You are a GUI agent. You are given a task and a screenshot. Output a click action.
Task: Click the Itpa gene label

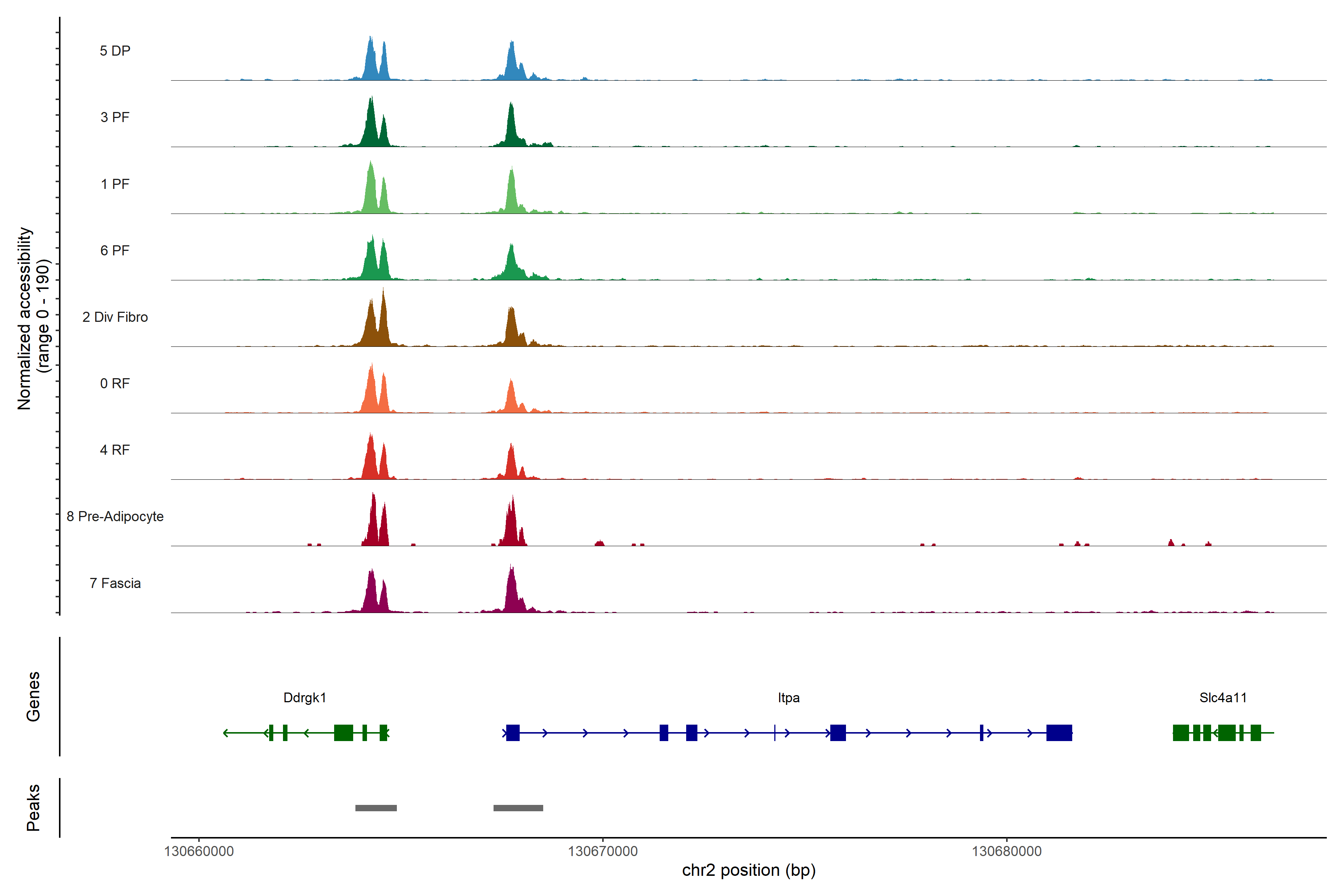[x=788, y=698]
